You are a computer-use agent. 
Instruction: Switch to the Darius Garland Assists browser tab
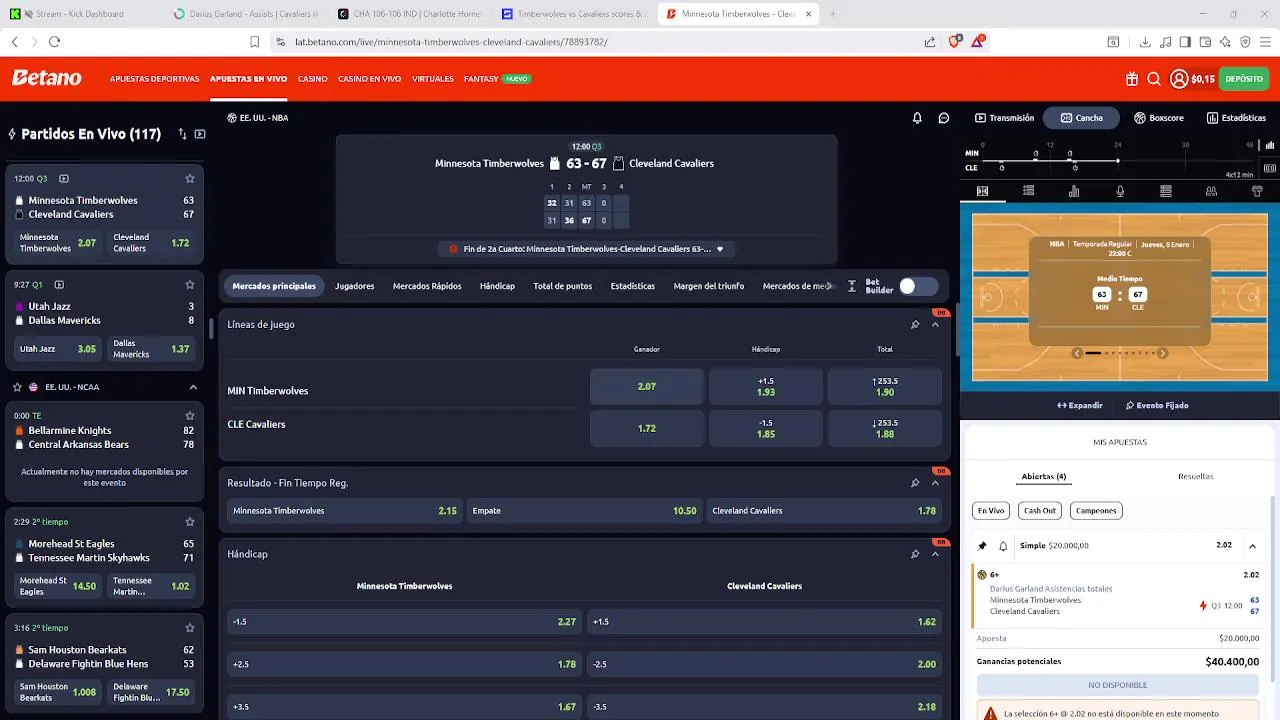pos(246,14)
